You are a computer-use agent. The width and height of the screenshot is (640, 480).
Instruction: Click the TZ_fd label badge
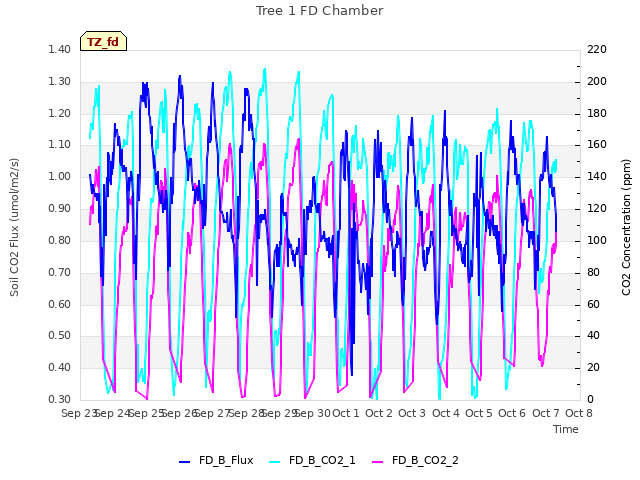(103, 42)
